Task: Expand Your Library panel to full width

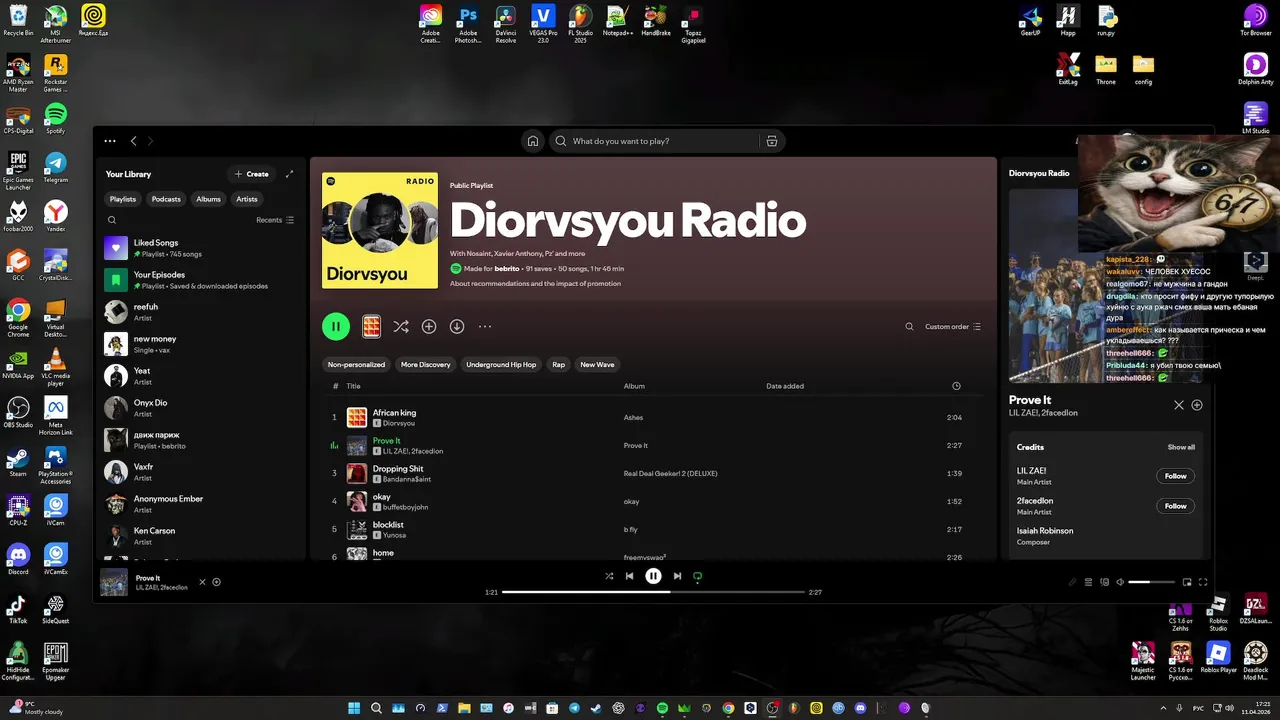Action: [x=290, y=174]
